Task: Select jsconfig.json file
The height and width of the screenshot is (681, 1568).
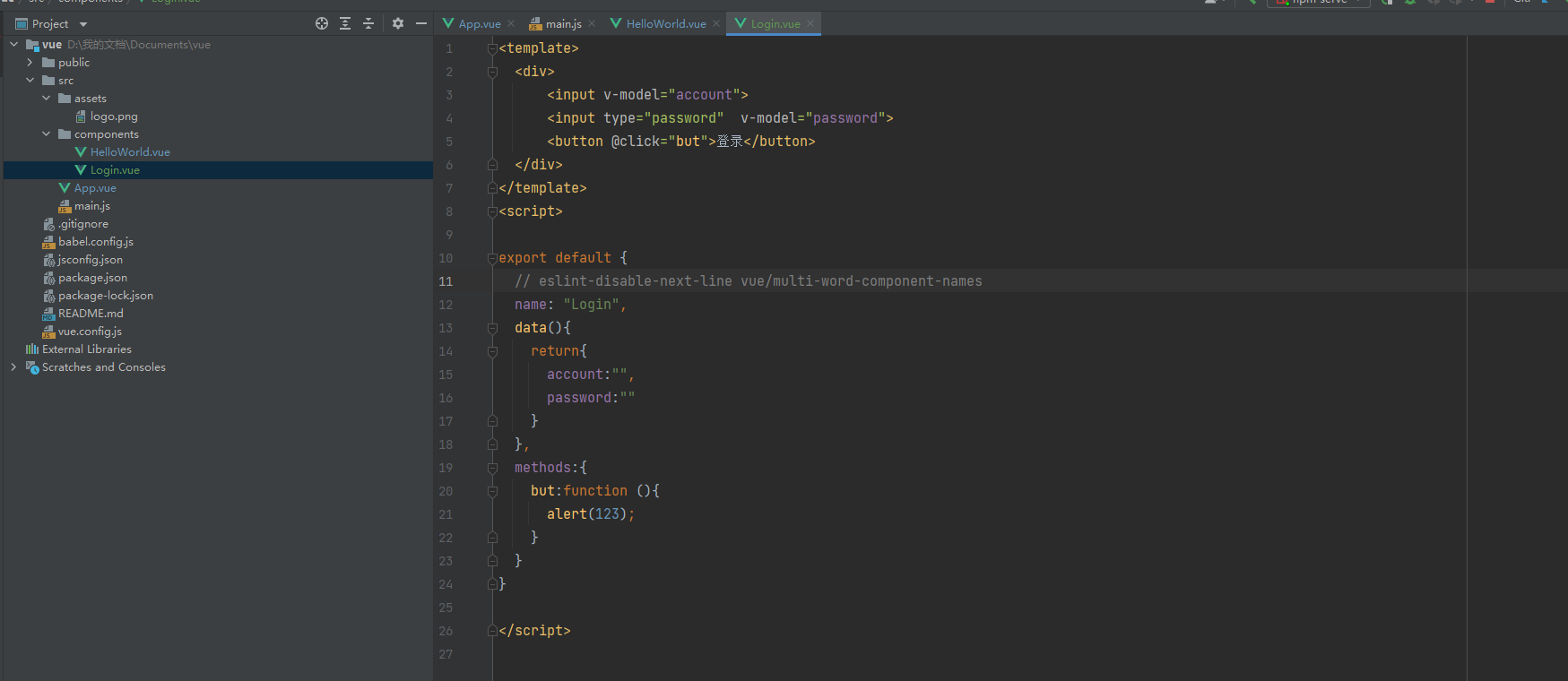Action: pos(91,260)
